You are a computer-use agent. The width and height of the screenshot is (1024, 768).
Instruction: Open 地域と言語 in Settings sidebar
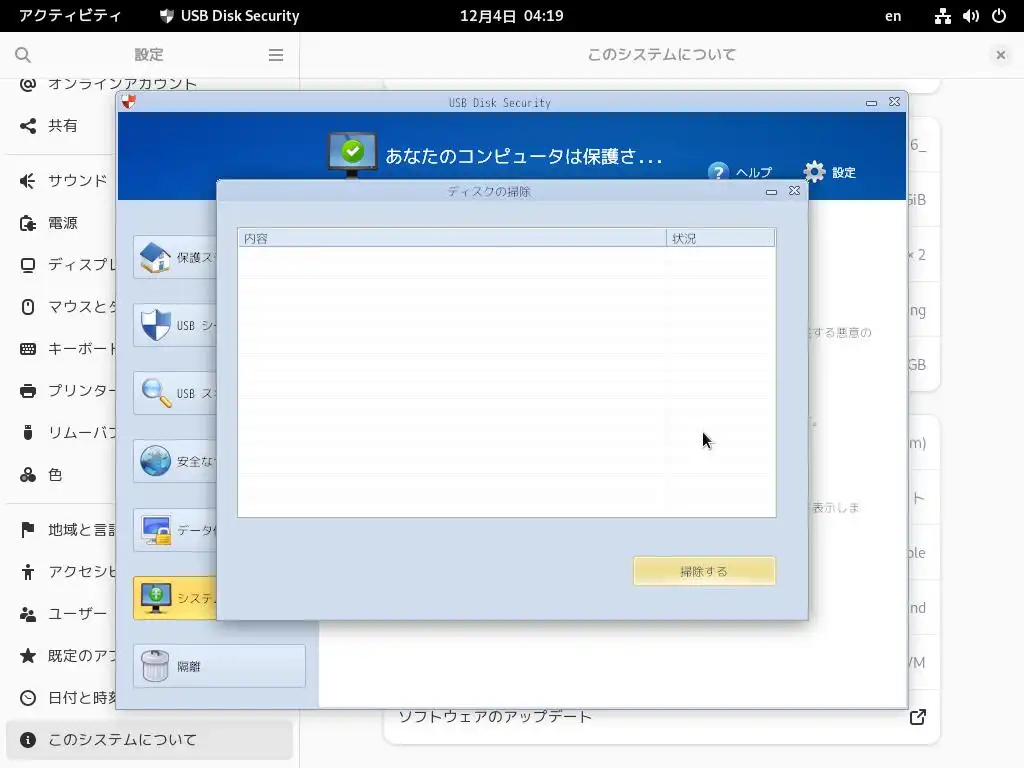(62, 530)
